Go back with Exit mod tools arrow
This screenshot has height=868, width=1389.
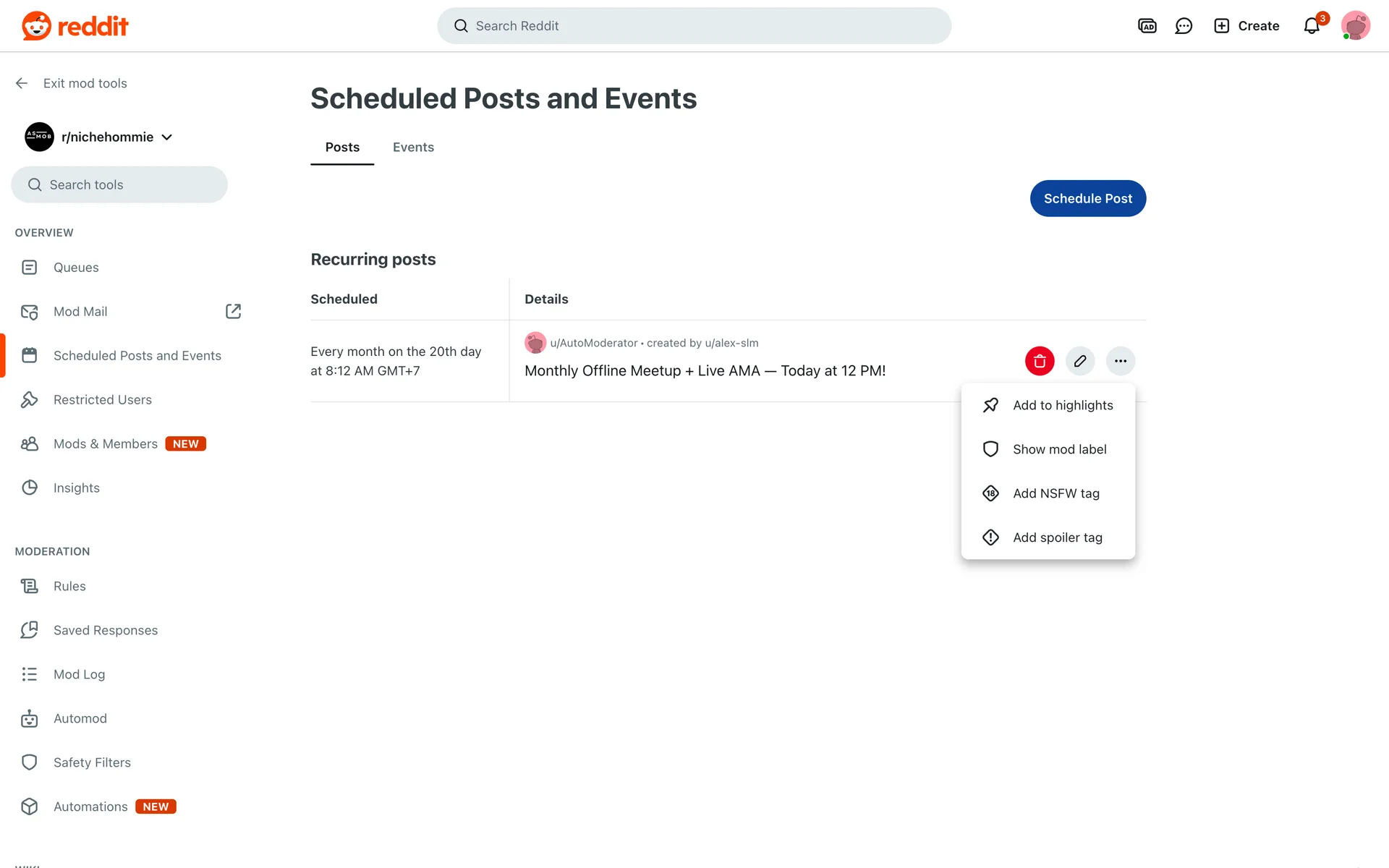click(22, 83)
